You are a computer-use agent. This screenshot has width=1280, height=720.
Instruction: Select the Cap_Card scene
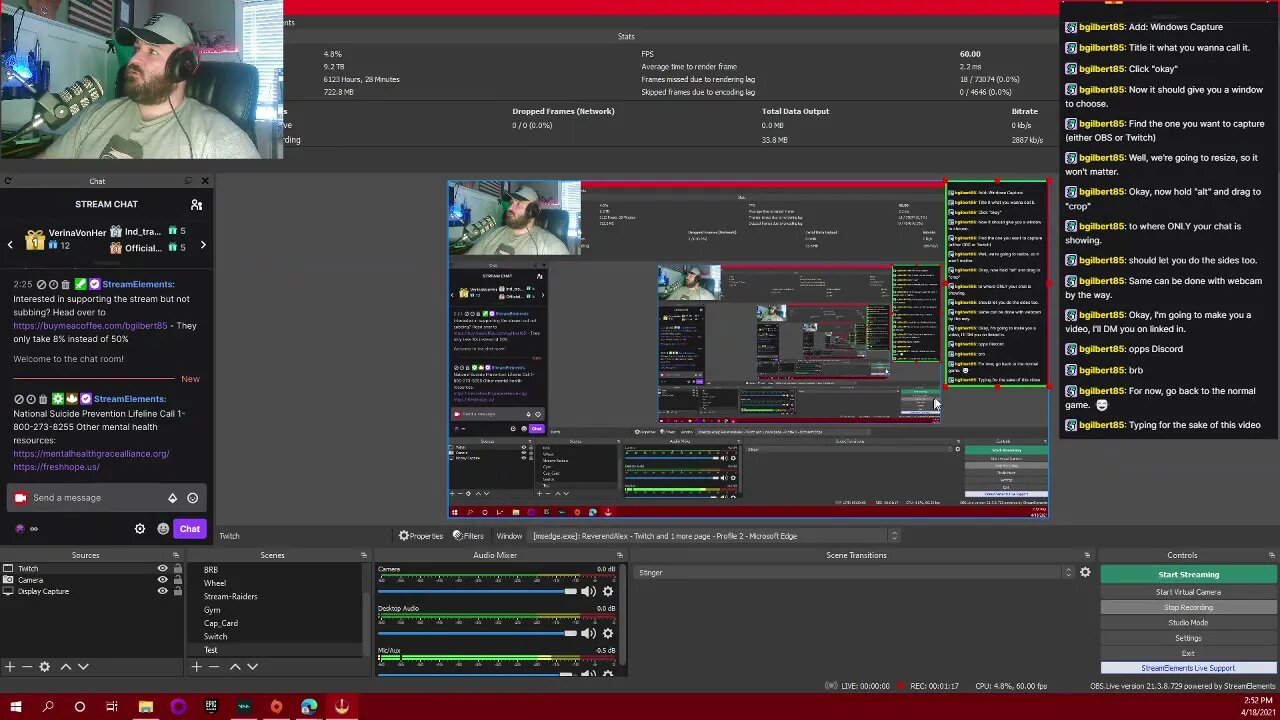point(221,623)
